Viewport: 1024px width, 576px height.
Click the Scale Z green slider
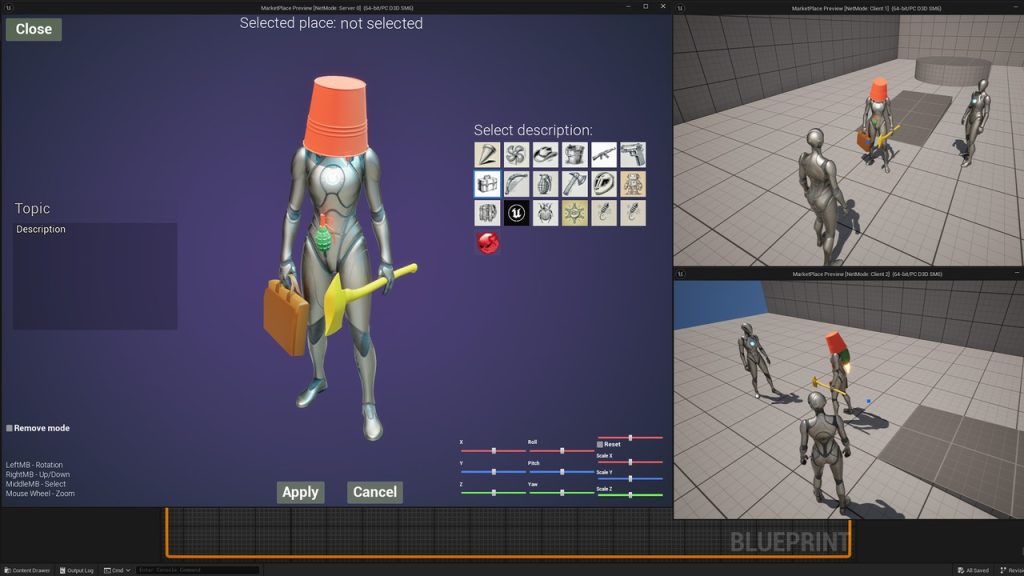(630, 494)
